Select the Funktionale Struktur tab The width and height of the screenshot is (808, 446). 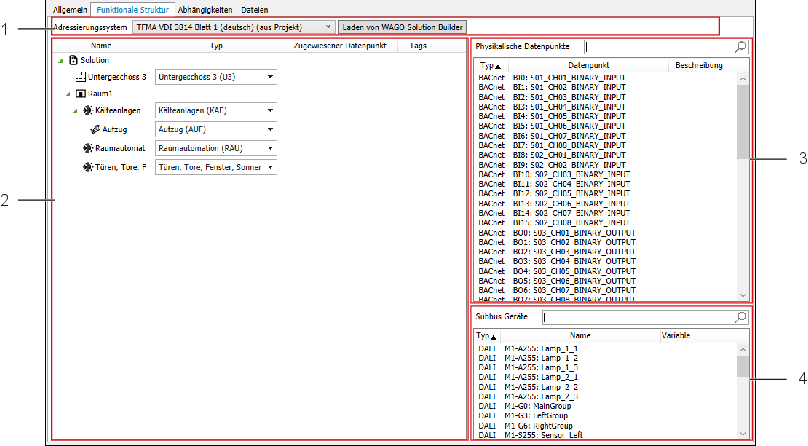tap(133, 10)
